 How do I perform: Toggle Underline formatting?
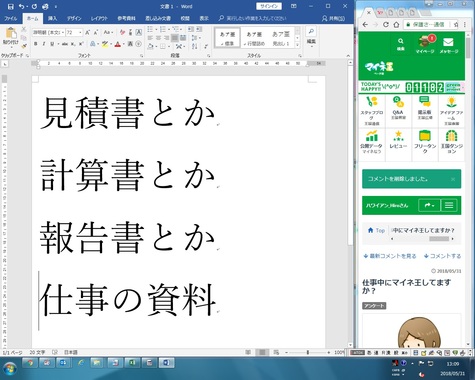[52, 44]
